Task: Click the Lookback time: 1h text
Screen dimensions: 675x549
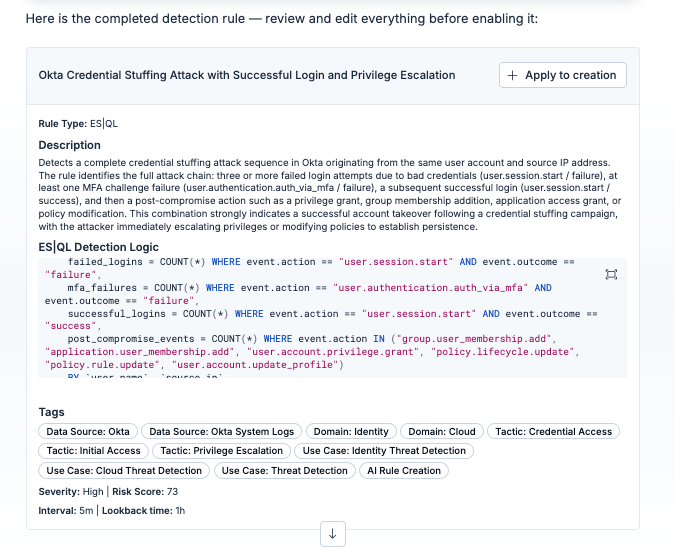Action: click(143, 511)
